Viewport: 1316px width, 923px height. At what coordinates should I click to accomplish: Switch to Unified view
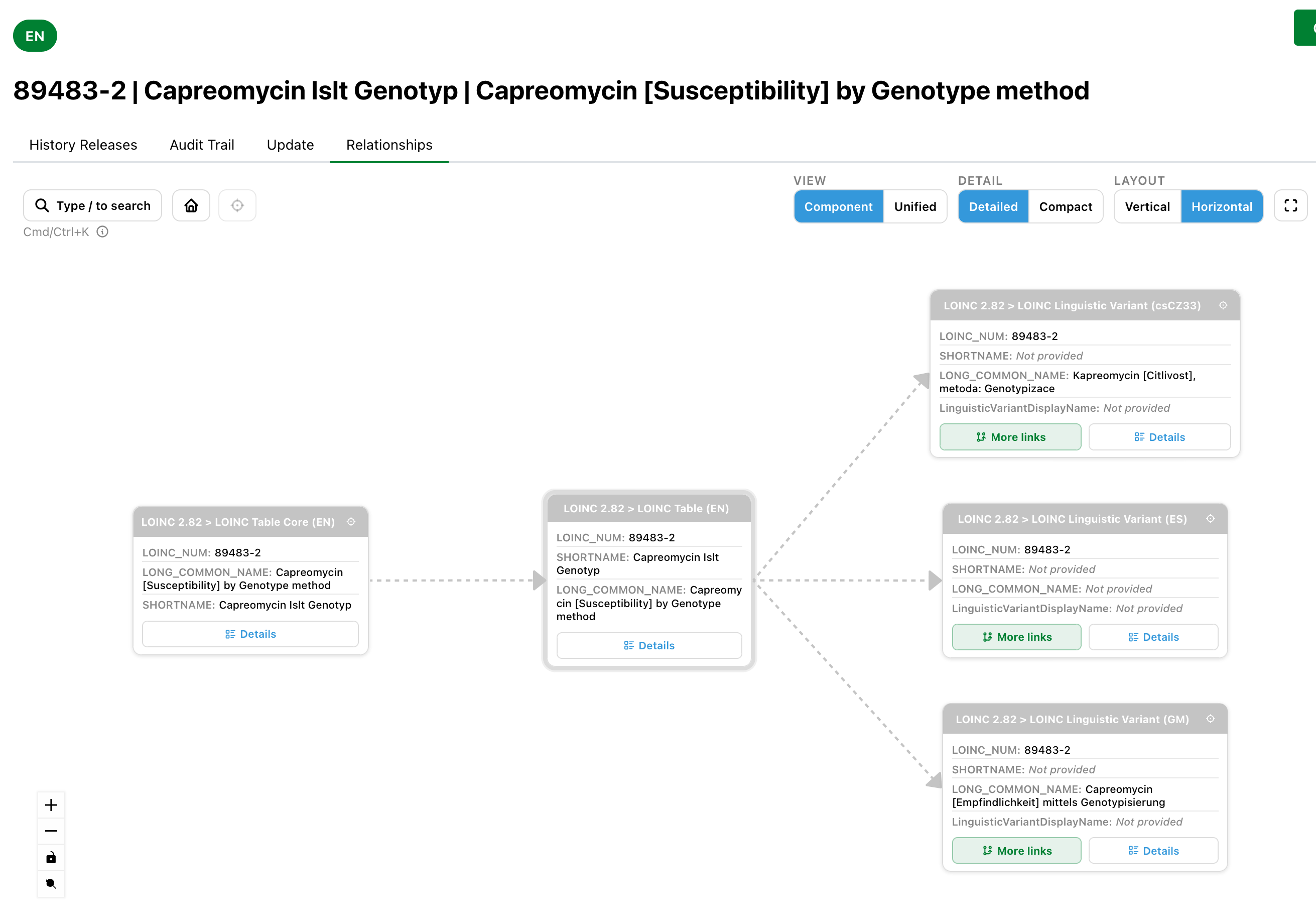pyautogui.click(x=915, y=206)
